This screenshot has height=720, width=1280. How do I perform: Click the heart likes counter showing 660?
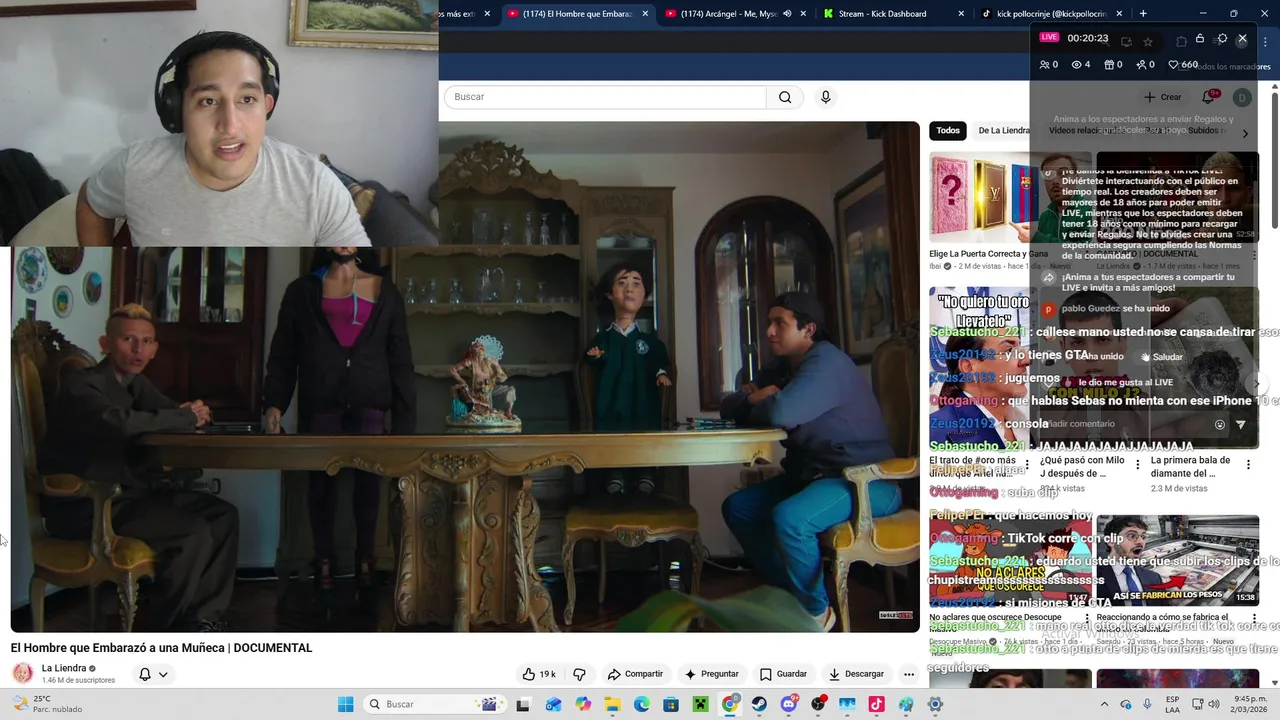pyautogui.click(x=1183, y=65)
